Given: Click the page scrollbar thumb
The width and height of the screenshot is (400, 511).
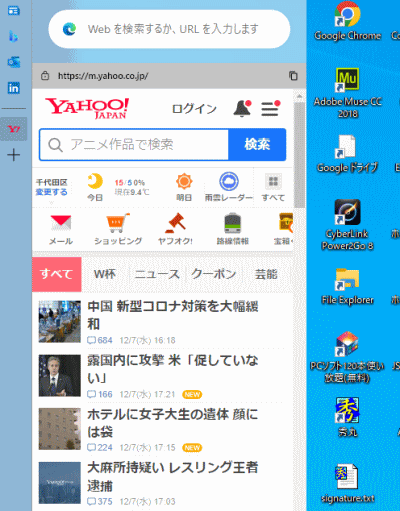Looking at the screenshot, I should [x=300, y=154].
